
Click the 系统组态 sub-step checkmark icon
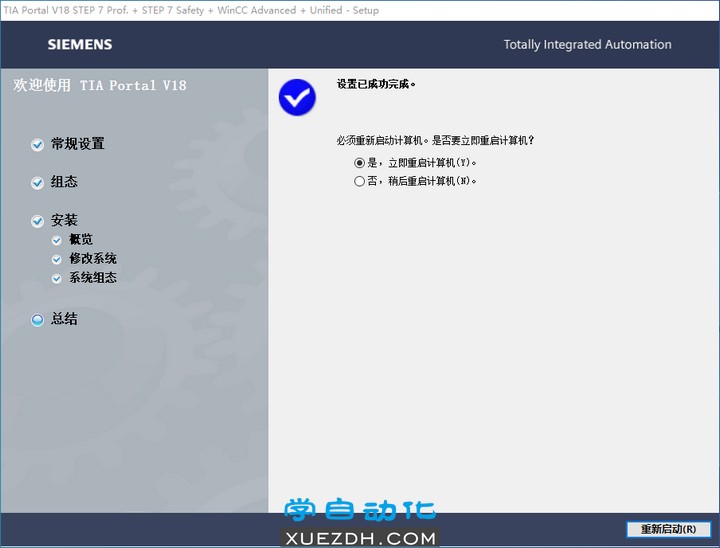pos(56,278)
